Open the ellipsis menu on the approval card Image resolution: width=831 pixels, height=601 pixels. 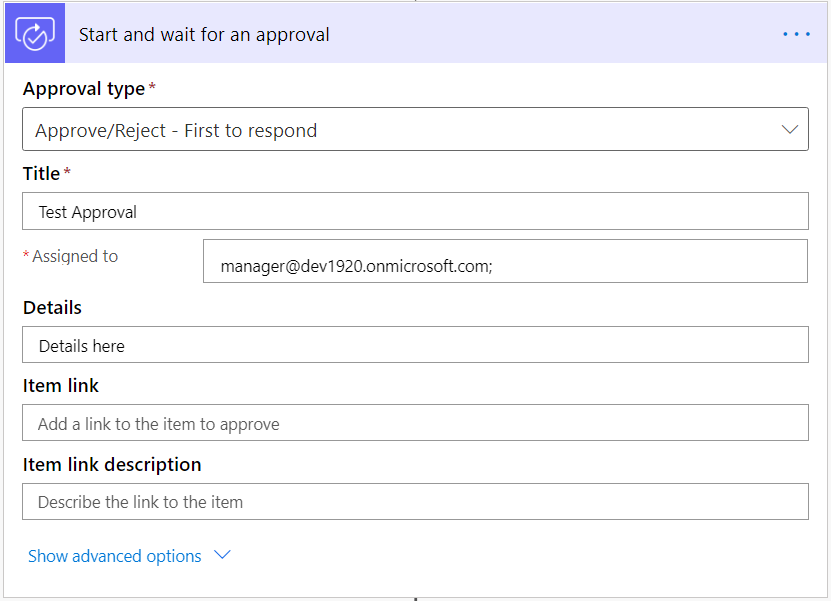tap(796, 33)
